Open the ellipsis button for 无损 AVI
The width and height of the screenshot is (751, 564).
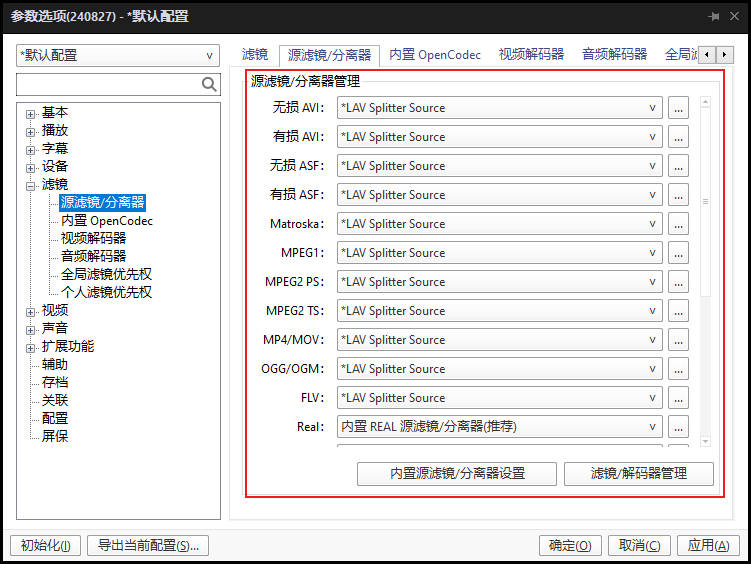click(678, 108)
